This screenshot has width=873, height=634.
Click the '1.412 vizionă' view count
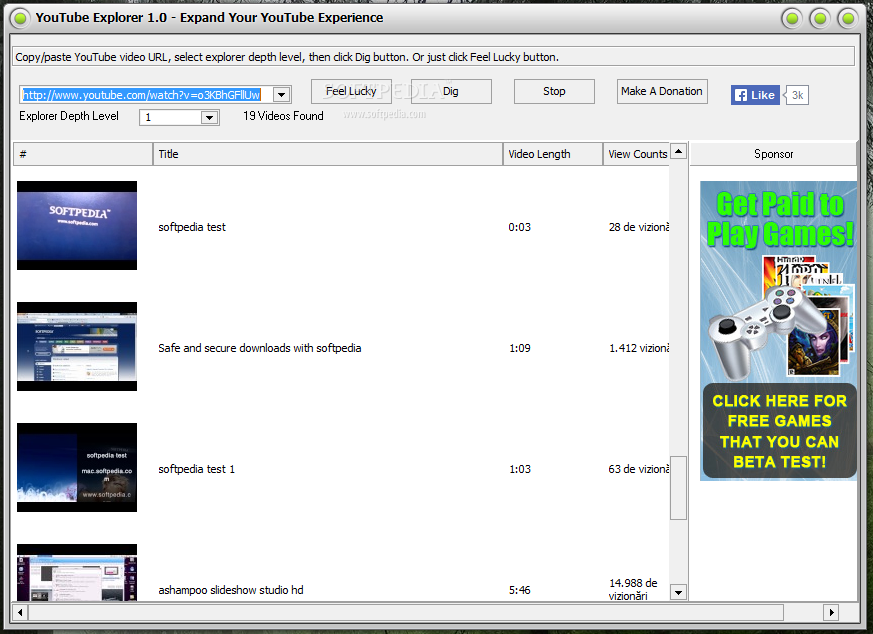click(639, 348)
